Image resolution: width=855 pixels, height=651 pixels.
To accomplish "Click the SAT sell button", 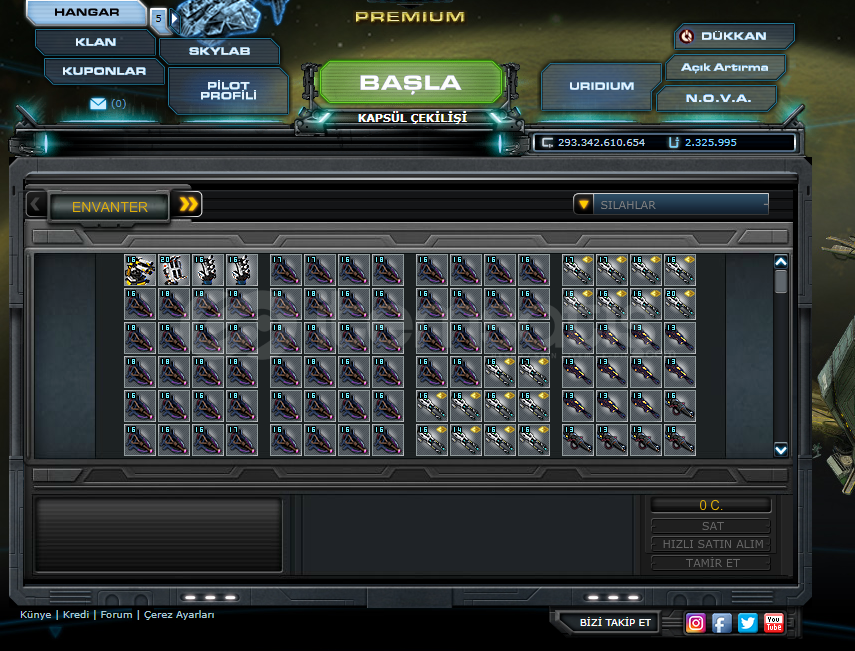I will [x=711, y=526].
